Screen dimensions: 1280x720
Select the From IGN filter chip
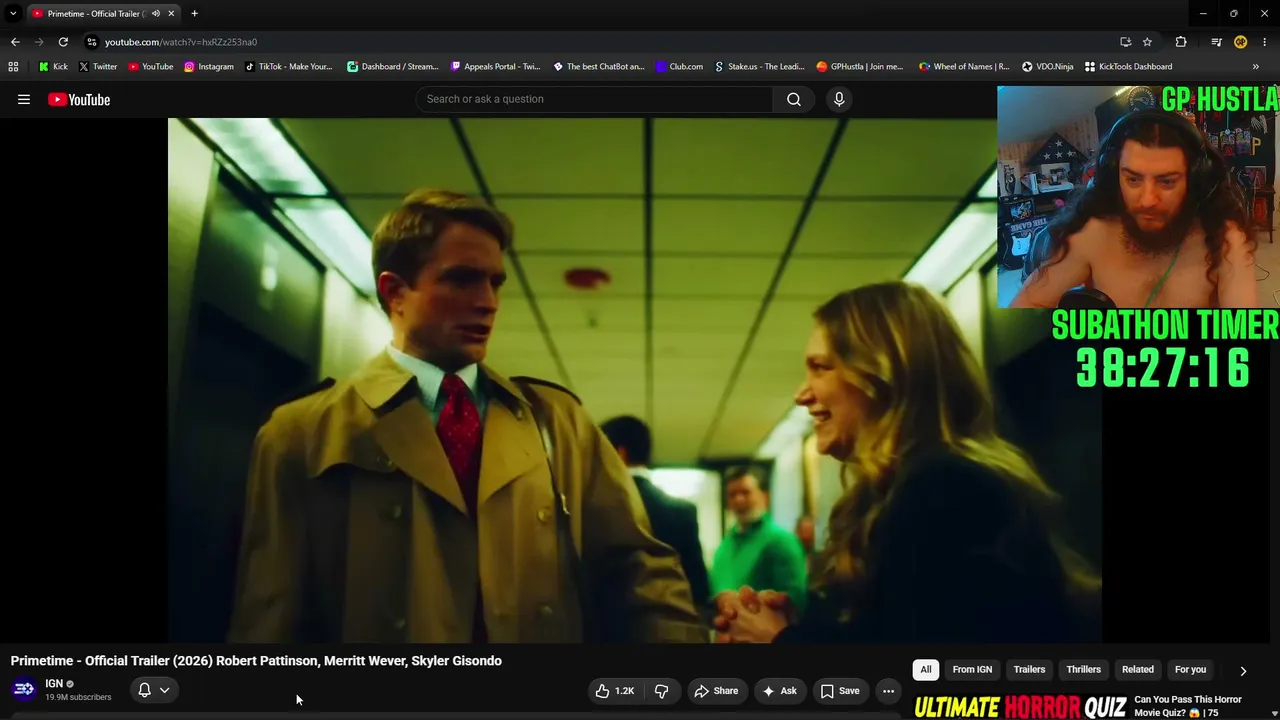tap(972, 670)
